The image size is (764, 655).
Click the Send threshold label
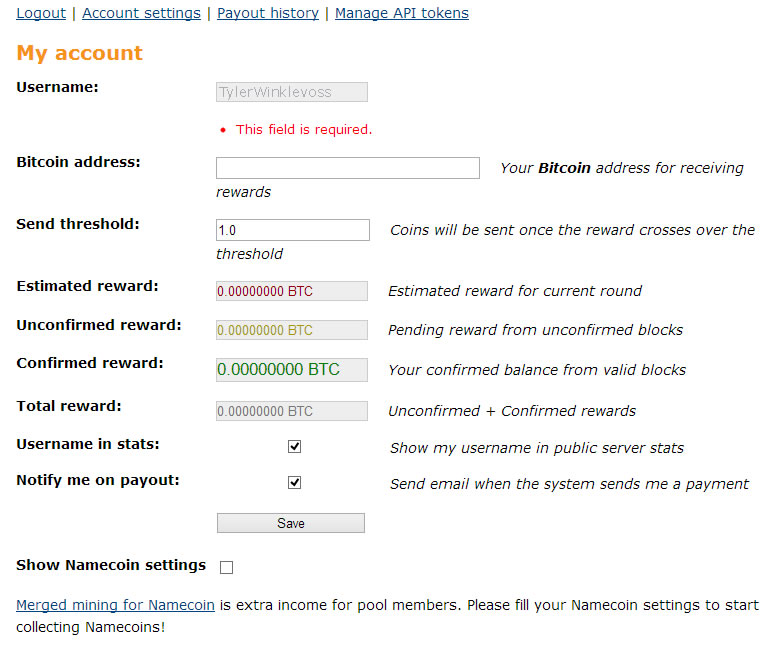click(78, 224)
